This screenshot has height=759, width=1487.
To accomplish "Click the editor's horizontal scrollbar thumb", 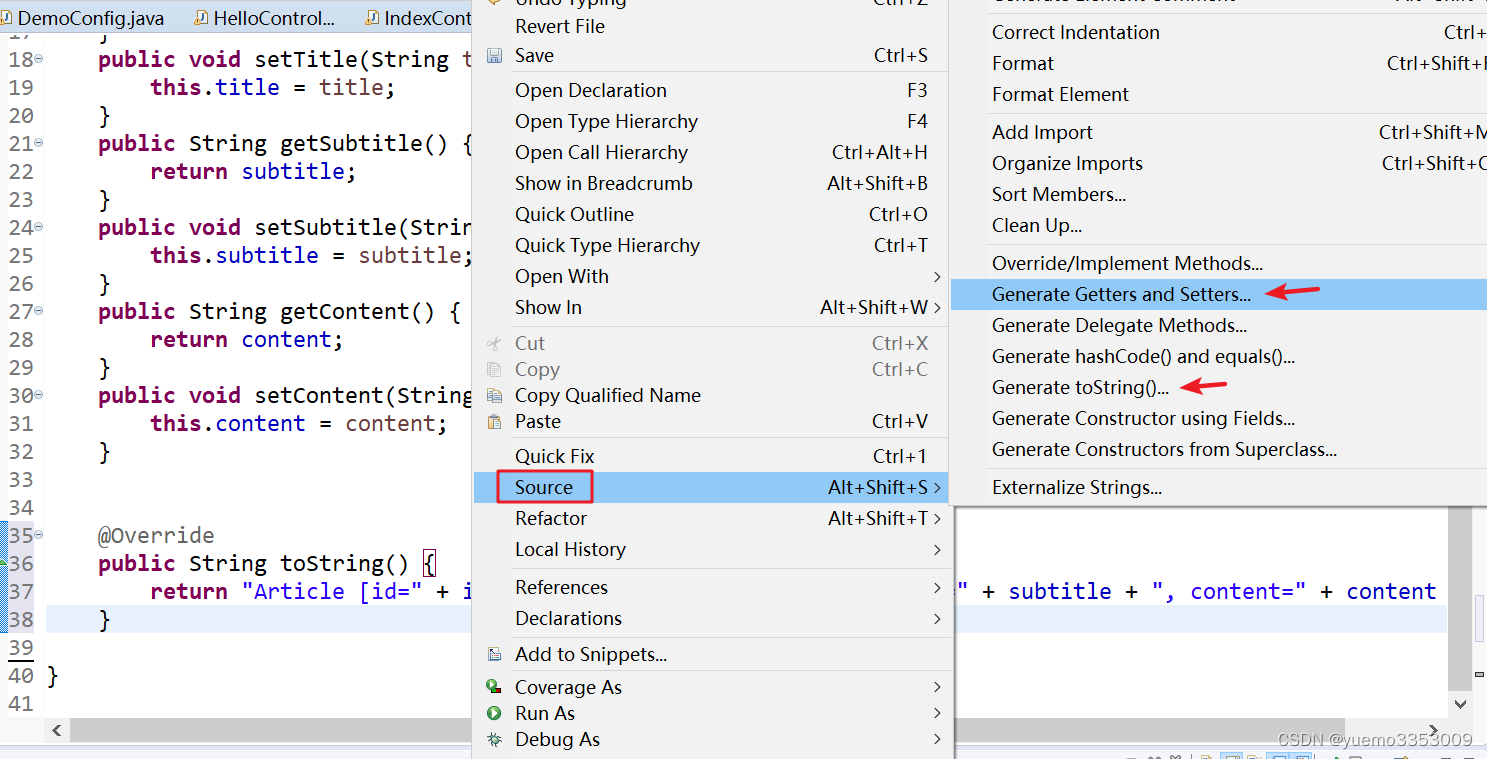I will click(270, 731).
